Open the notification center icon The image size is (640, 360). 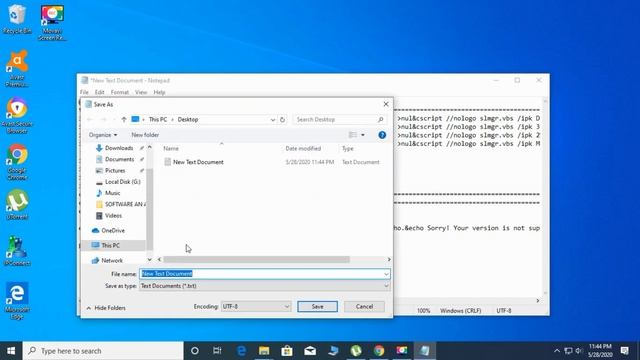pyautogui.click(x=624, y=351)
